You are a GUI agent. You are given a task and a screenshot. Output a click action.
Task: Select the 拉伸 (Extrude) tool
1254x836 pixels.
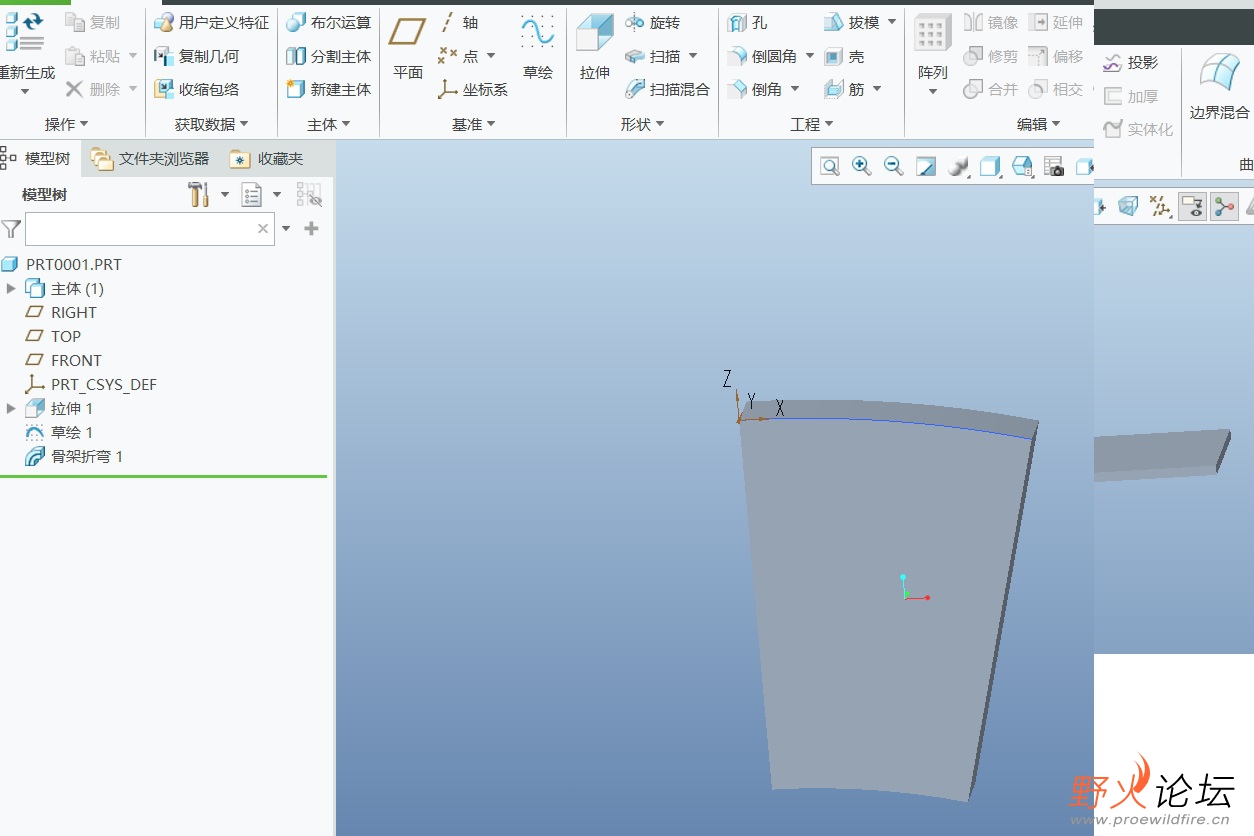coord(595,47)
